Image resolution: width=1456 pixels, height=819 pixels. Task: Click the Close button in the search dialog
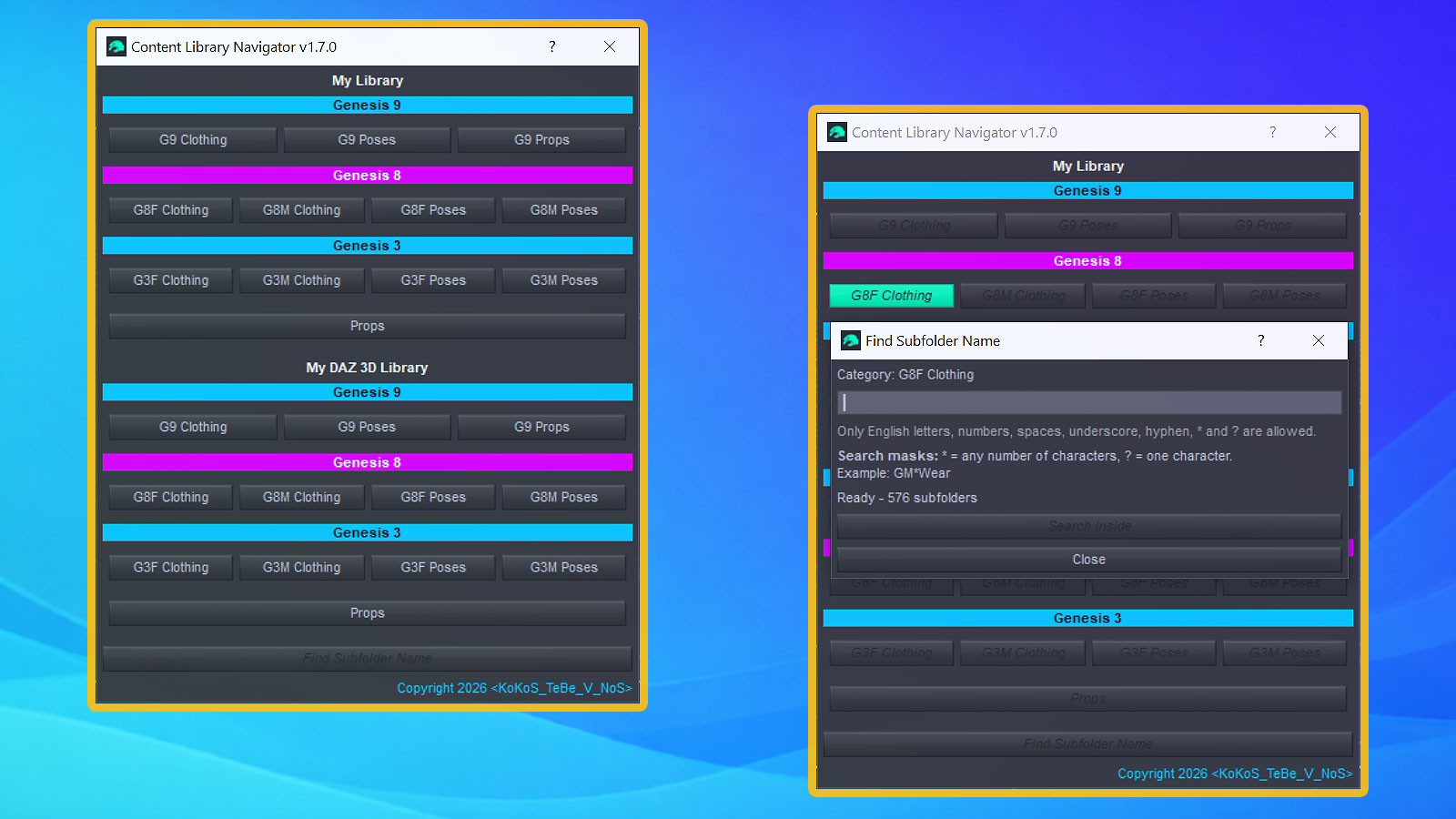pyautogui.click(x=1089, y=560)
